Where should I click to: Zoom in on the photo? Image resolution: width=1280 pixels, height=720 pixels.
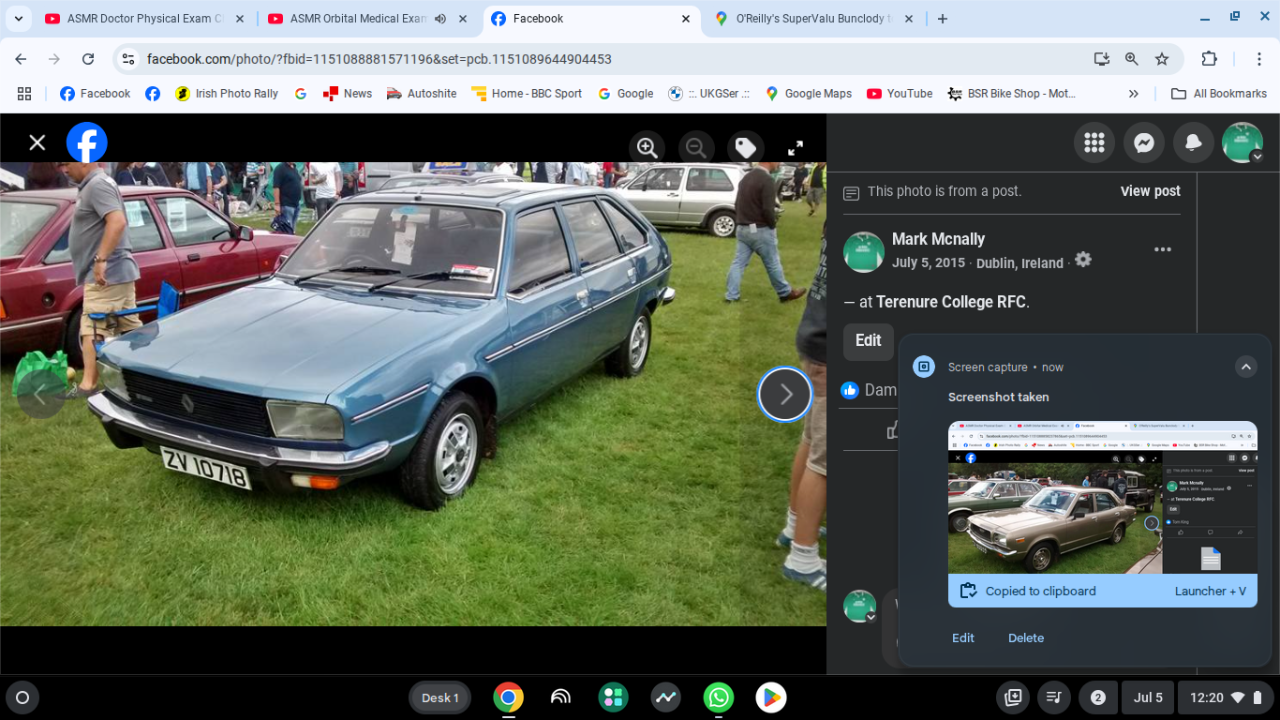pos(647,148)
